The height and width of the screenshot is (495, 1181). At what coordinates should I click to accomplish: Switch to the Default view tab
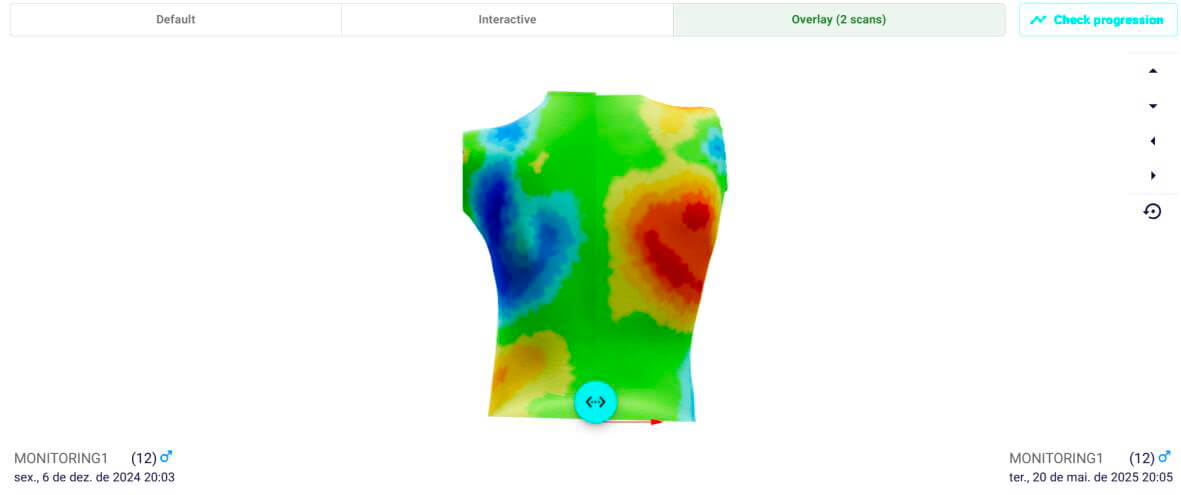click(176, 20)
